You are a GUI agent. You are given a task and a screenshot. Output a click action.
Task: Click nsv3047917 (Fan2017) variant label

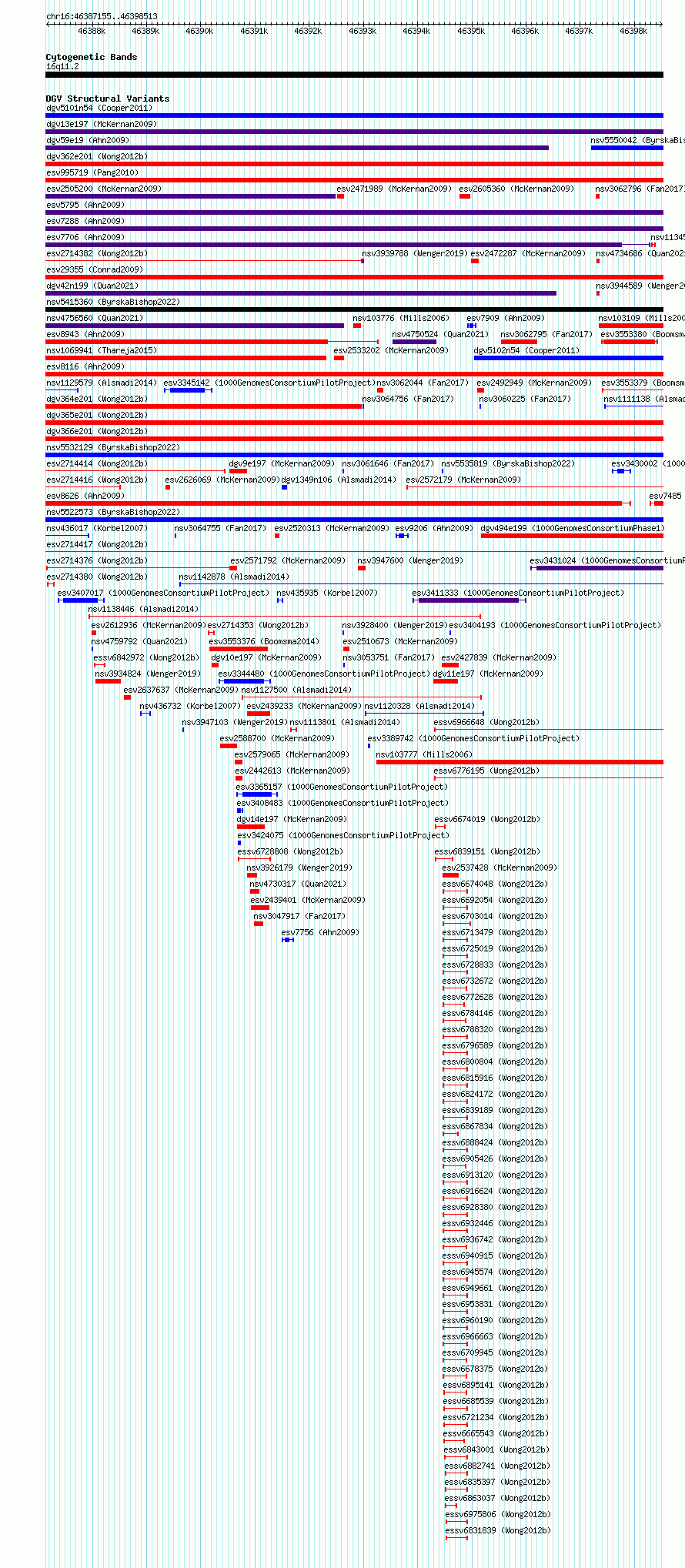tap(299, 916)
